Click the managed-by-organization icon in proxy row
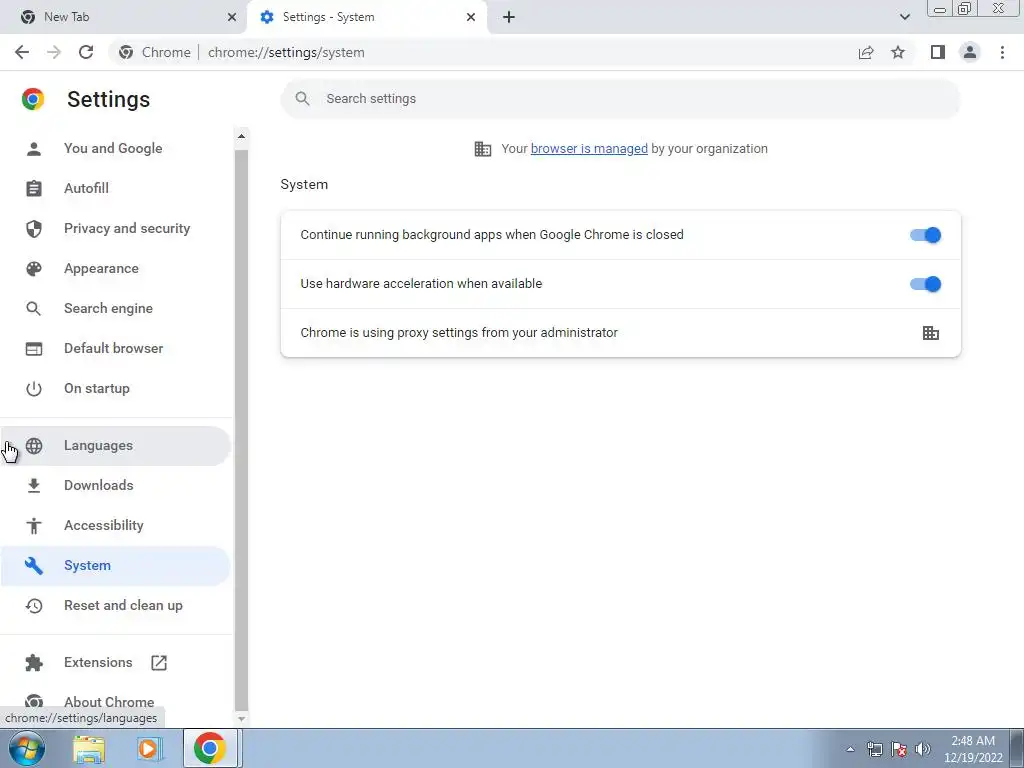 (931, 333)
